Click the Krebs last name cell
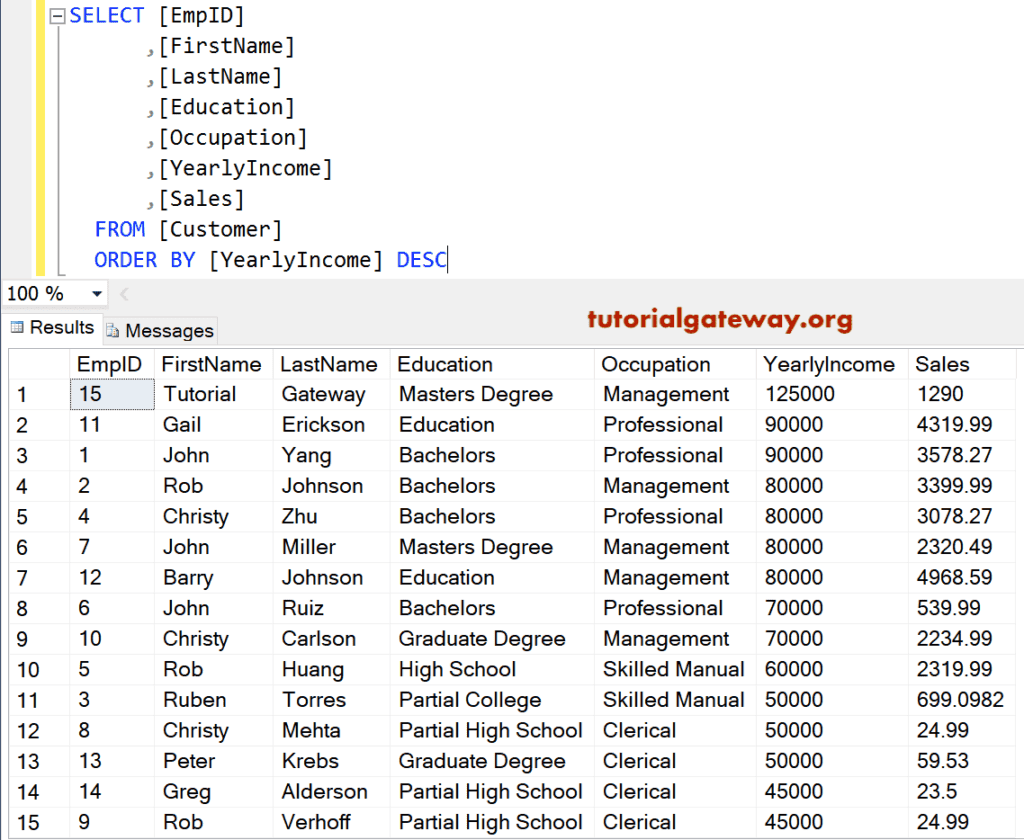The height and width of the screenshot is (840, 1024). pyautogui.click(x=331, y=761)
